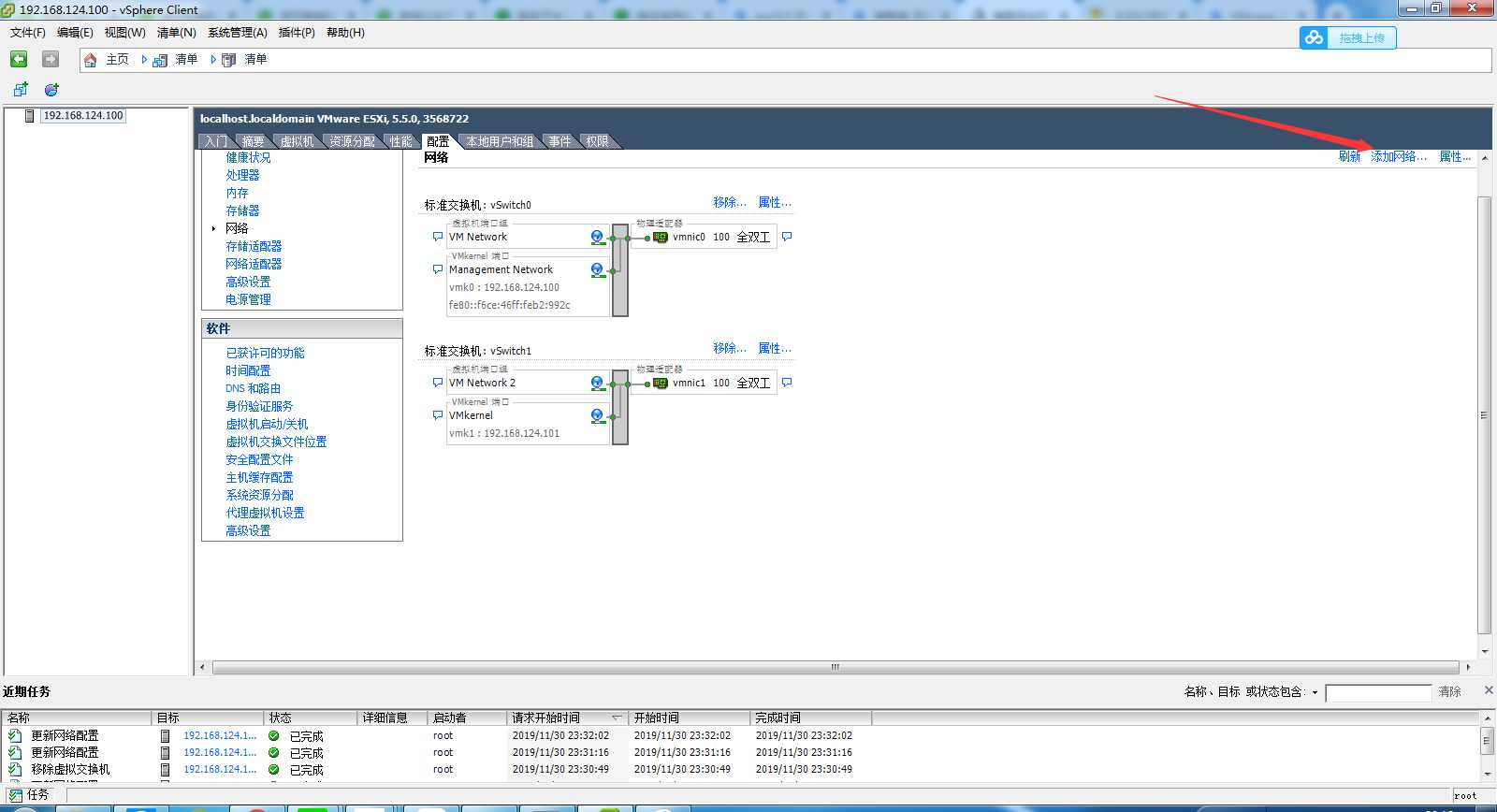Expand the second 清单 breadcrumb arrow
The width and height of the screenshot is (1497, 812).
213,60
